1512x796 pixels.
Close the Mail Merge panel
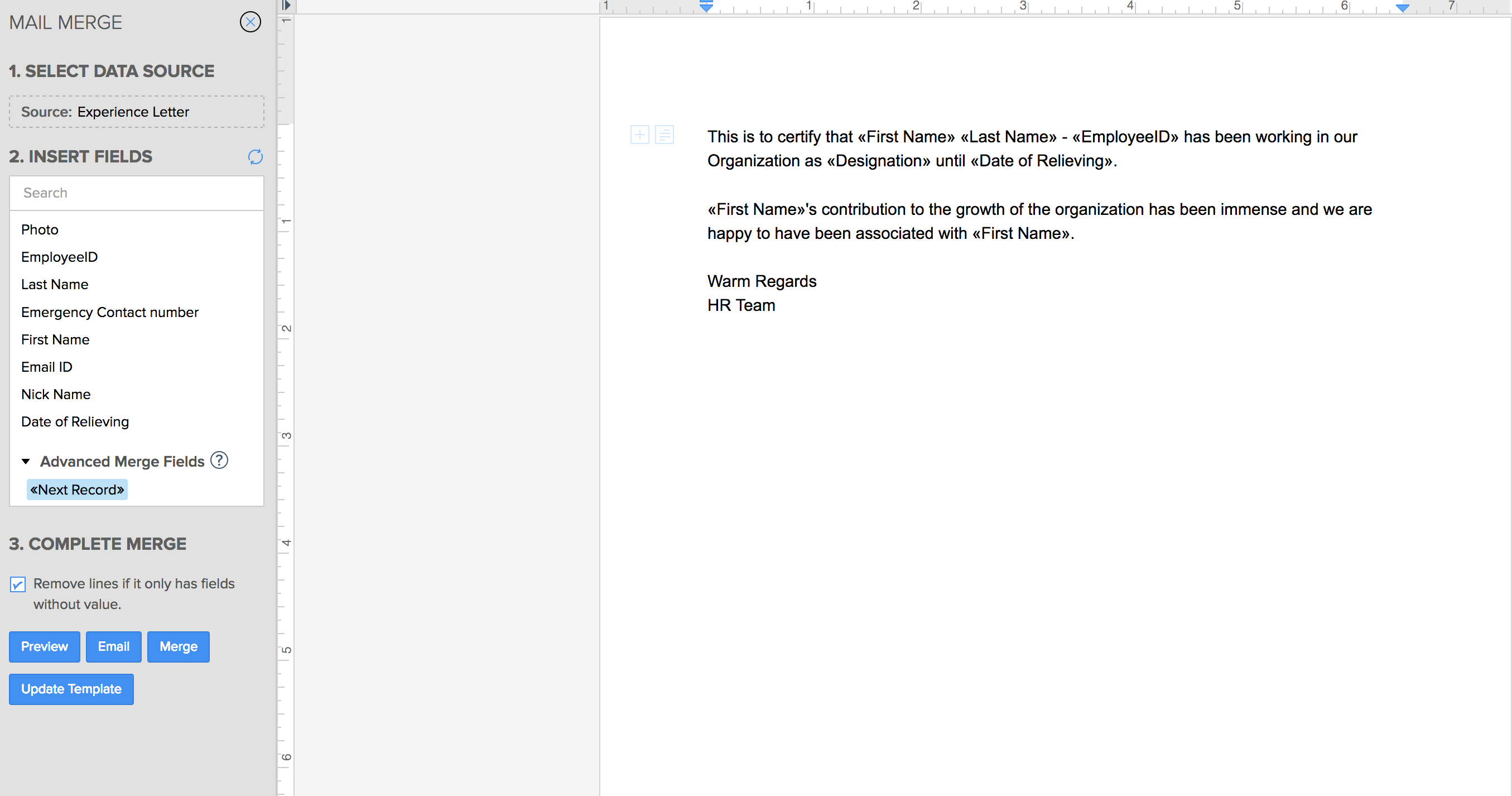click(250, 22)
